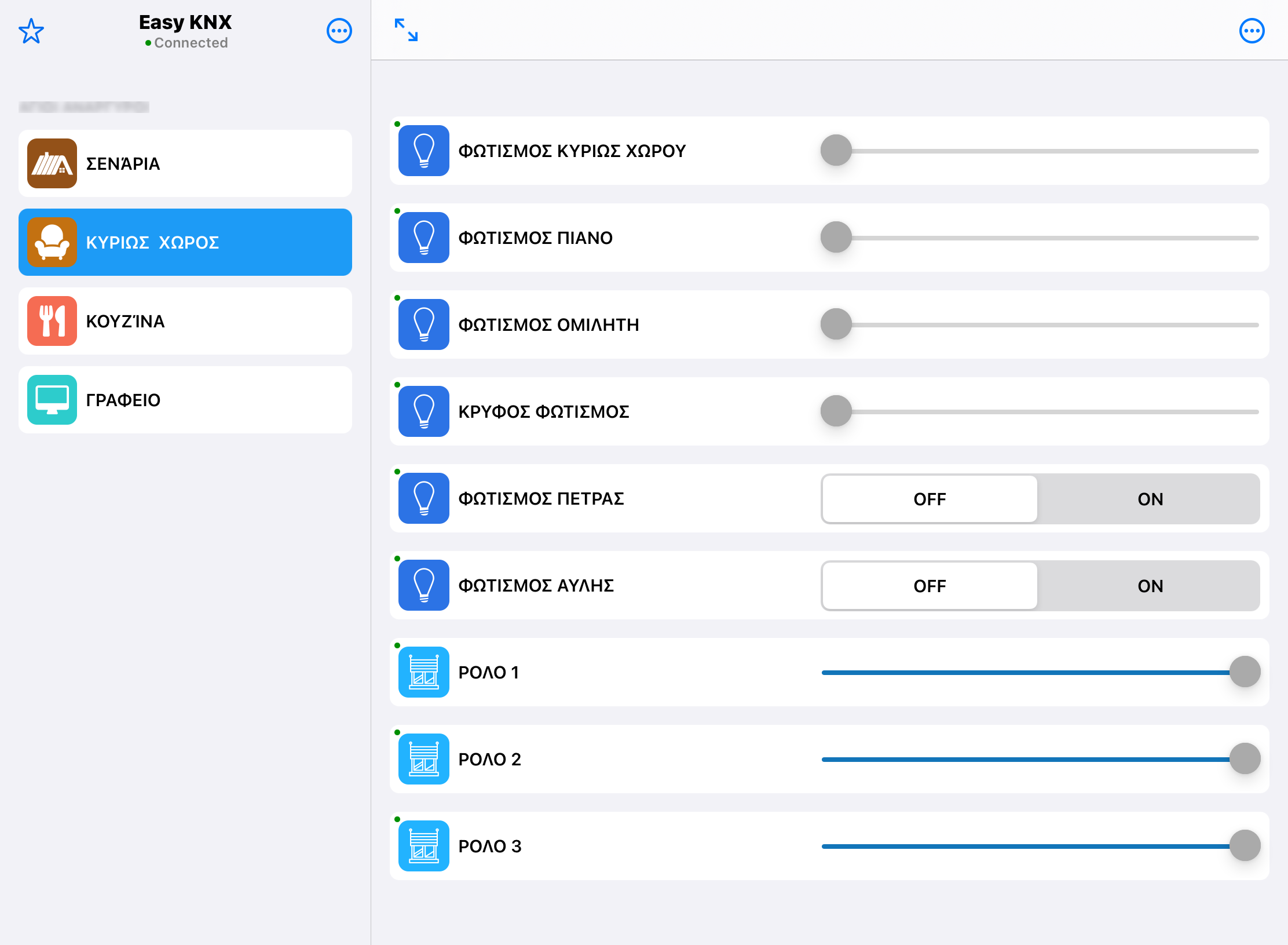Click the favorites star icon
This screenshot has height=945, width=1288.
tap(31, 31)
